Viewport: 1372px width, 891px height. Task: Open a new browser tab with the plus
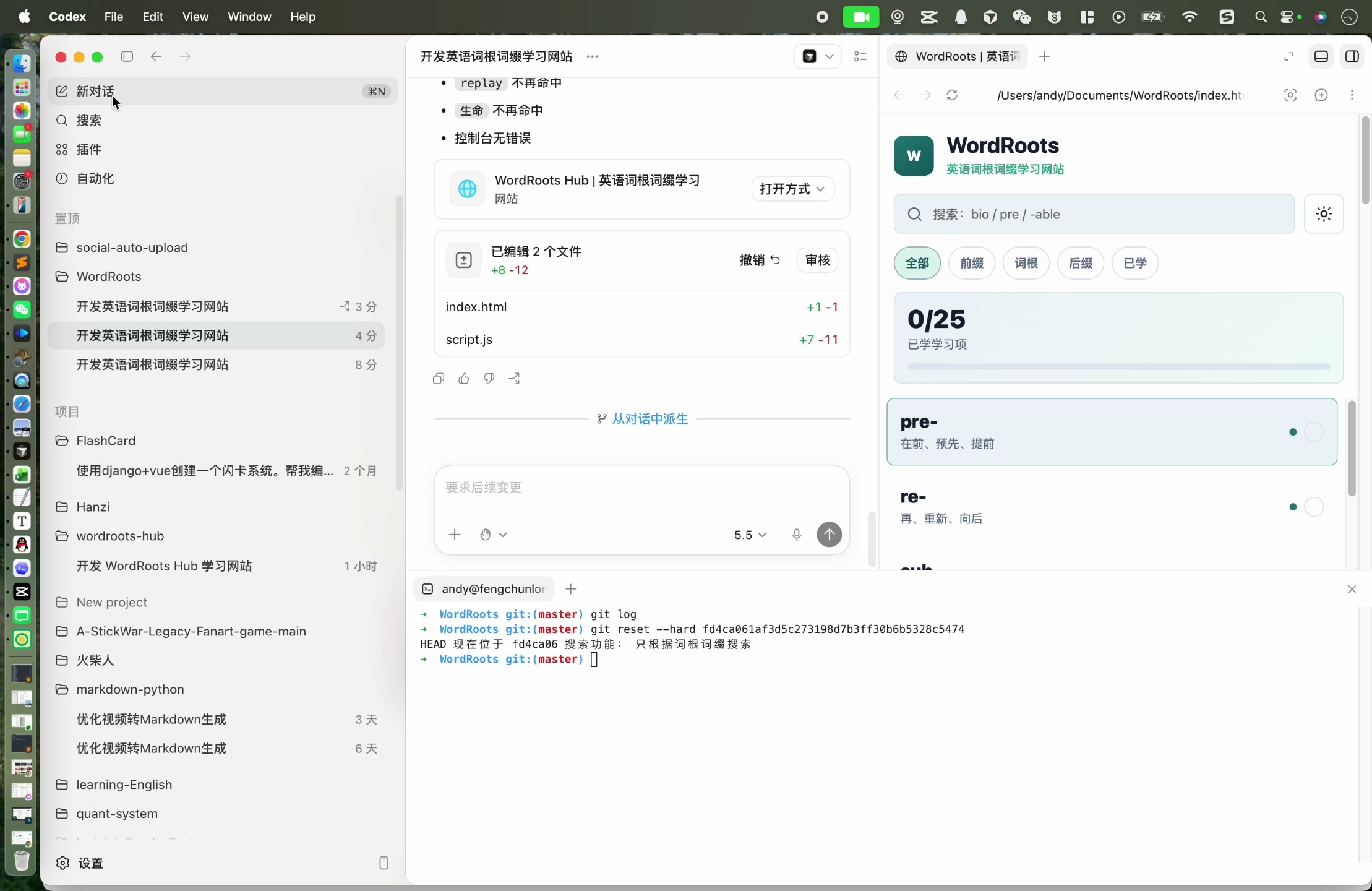pyautogui.click(x=1044, y=56)
